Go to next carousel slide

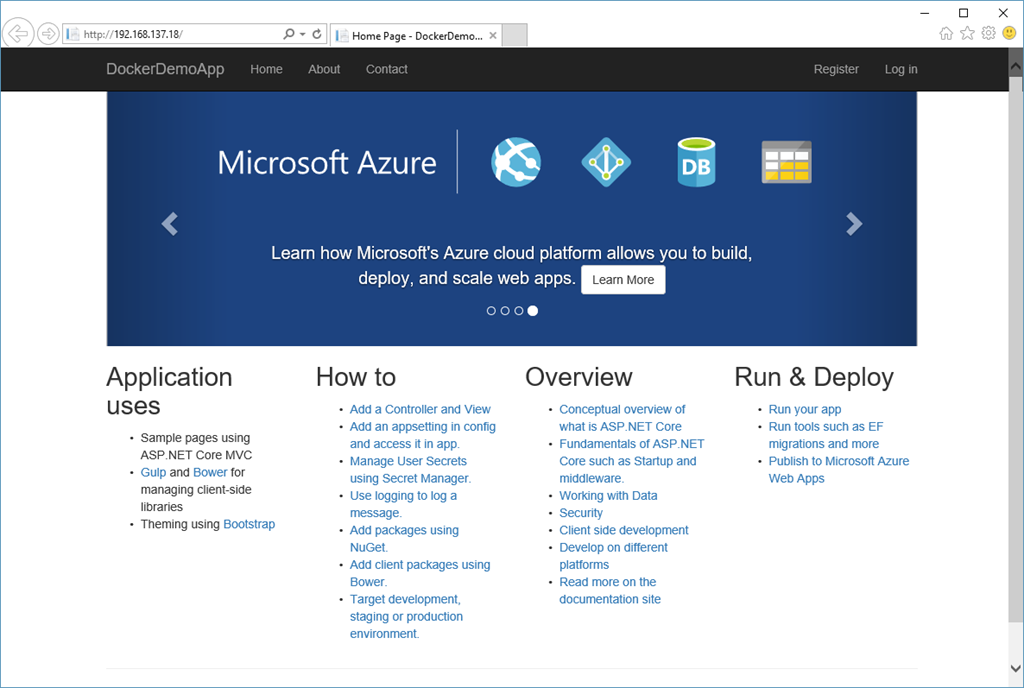(x=854, y=224)
